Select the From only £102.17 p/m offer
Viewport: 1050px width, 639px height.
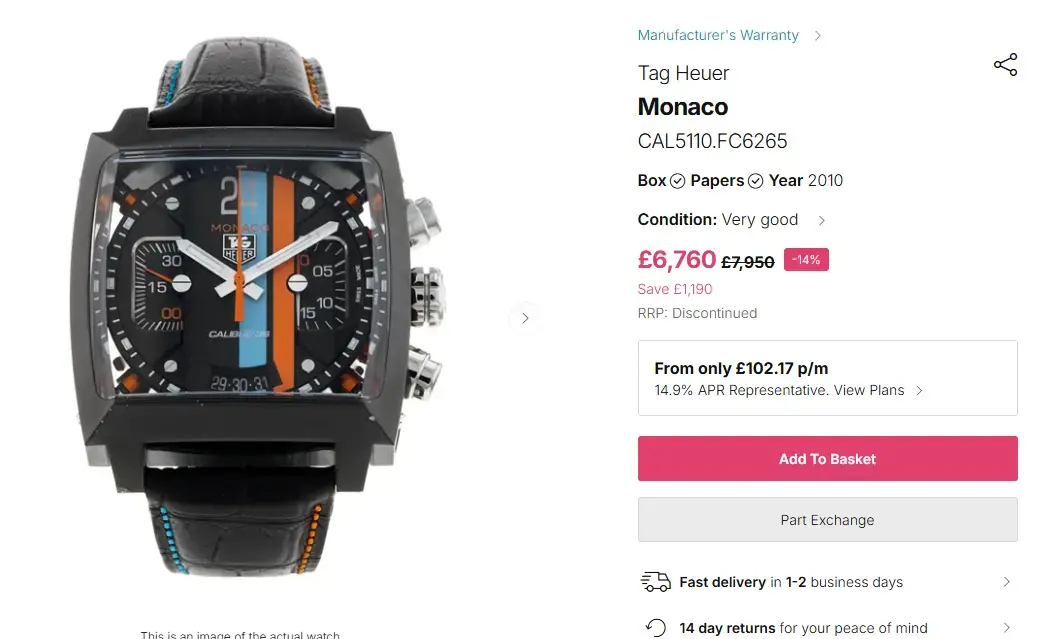[x=741, y=368]
